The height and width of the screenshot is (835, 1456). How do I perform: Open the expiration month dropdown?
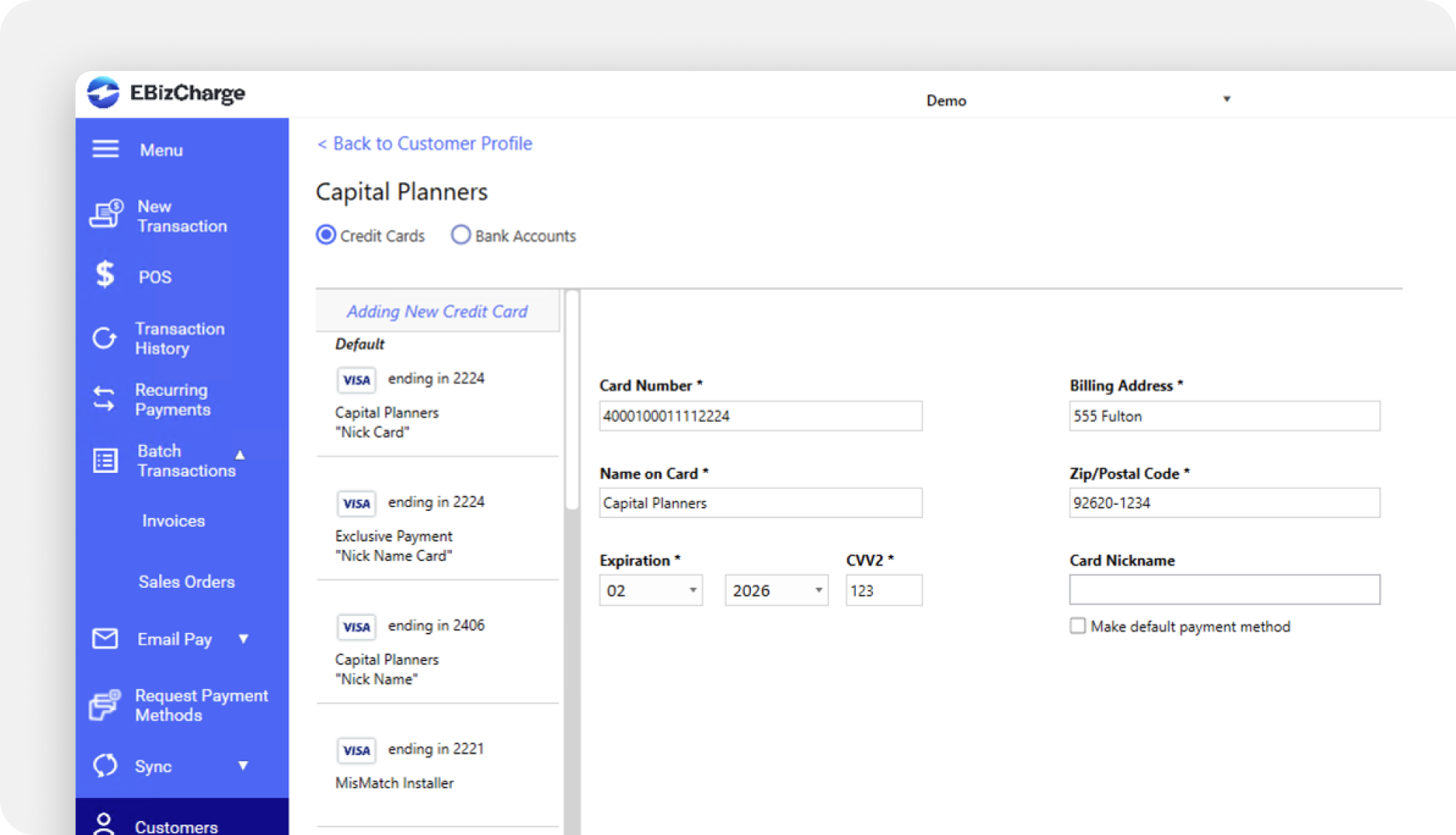pyautogui.click(x=650, y=591)
